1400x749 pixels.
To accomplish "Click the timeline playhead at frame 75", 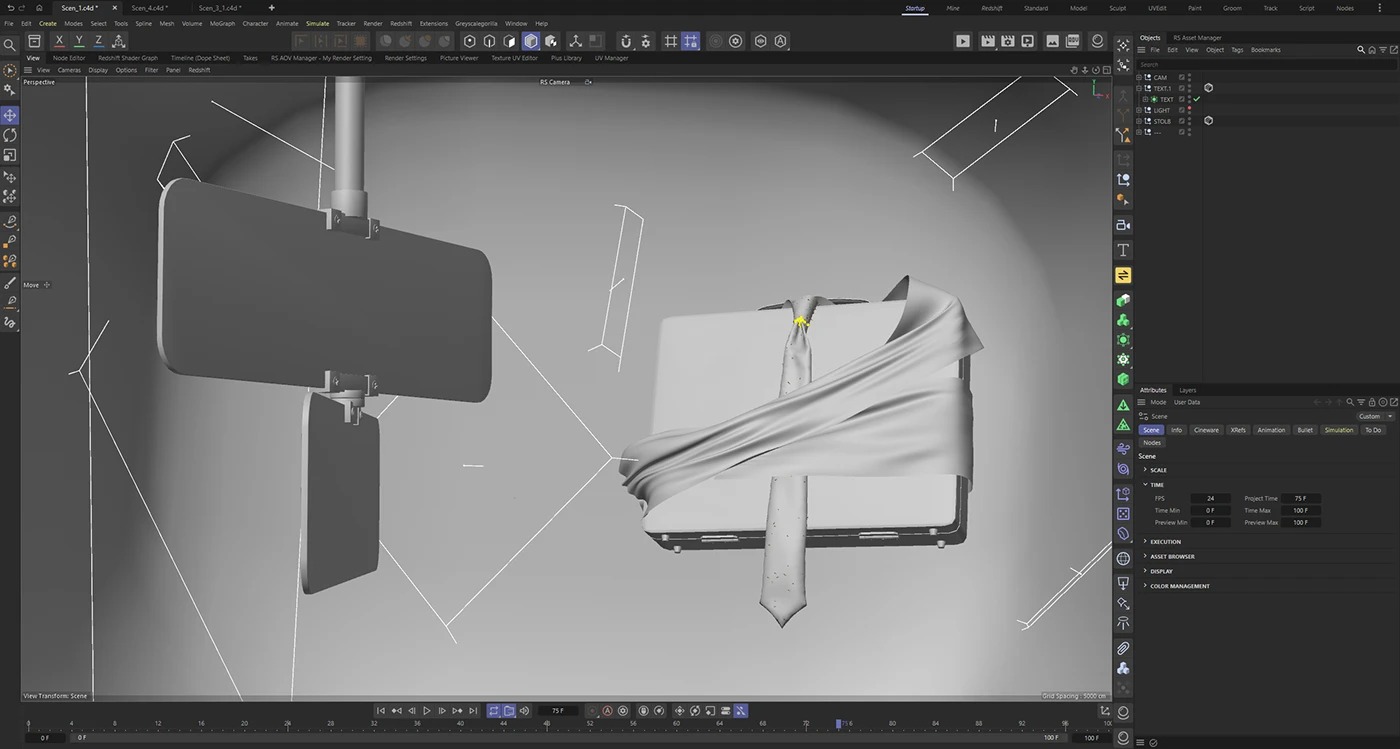I will 839,723.
